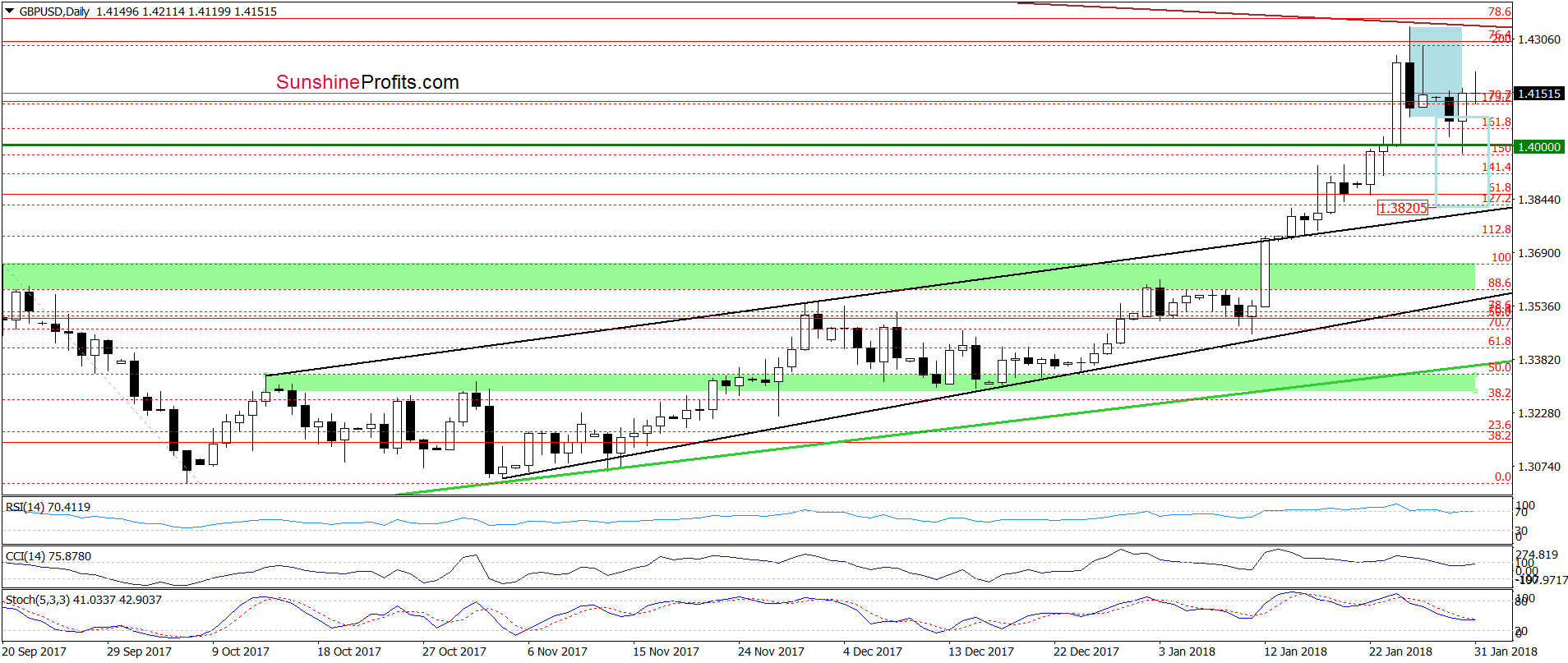Click the 31 Jan 2018 date label
The width and height of the screenshot is (1568, 663).
click(1506, 651)
